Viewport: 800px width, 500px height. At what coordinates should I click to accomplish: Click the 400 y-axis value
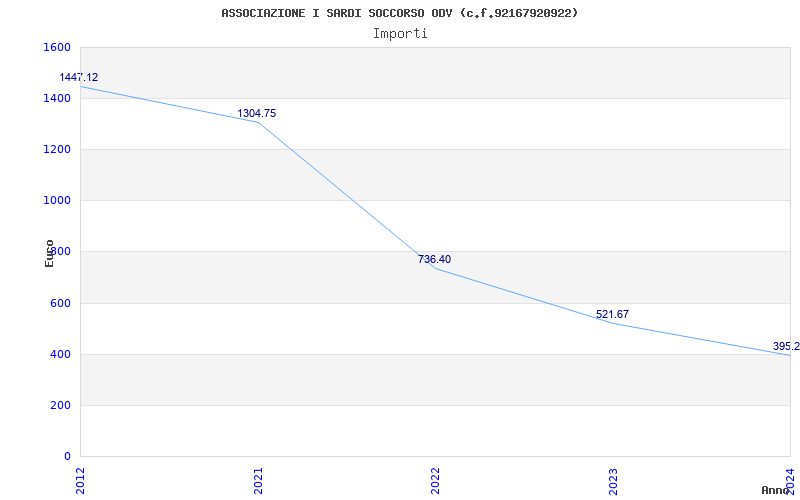[x=60, y=355]
